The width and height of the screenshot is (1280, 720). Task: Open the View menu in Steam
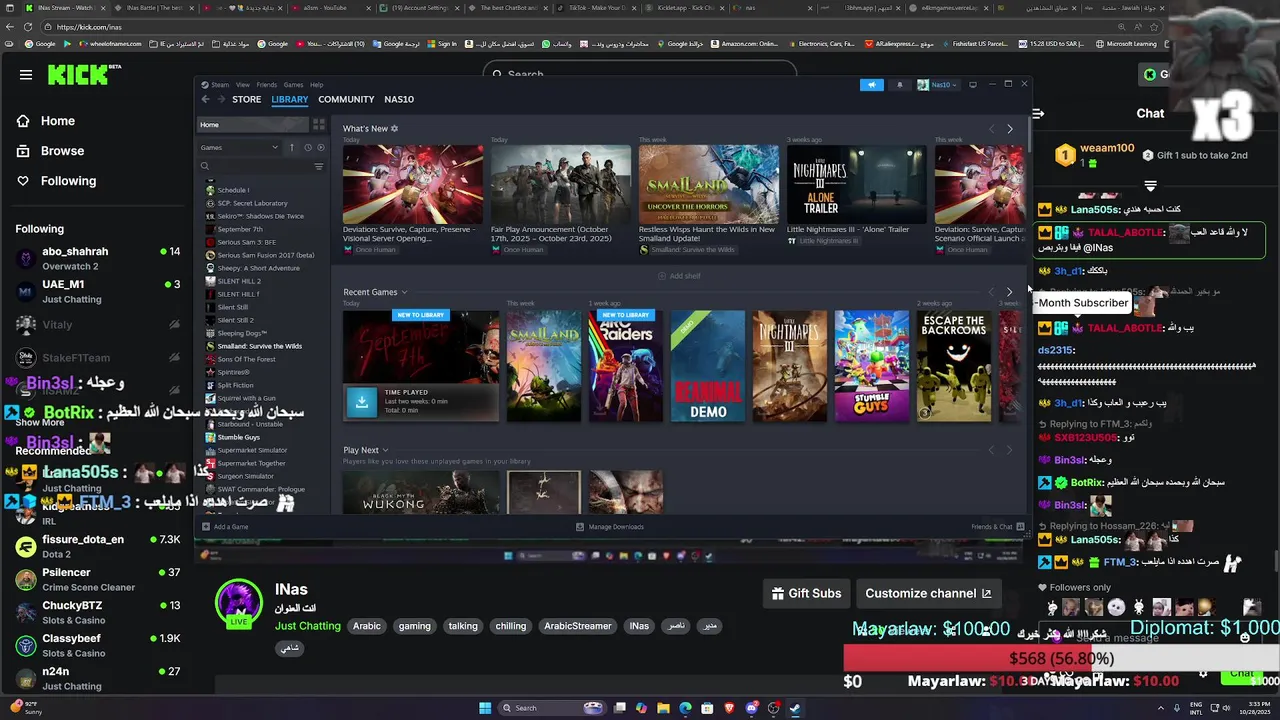coord(243,85)
